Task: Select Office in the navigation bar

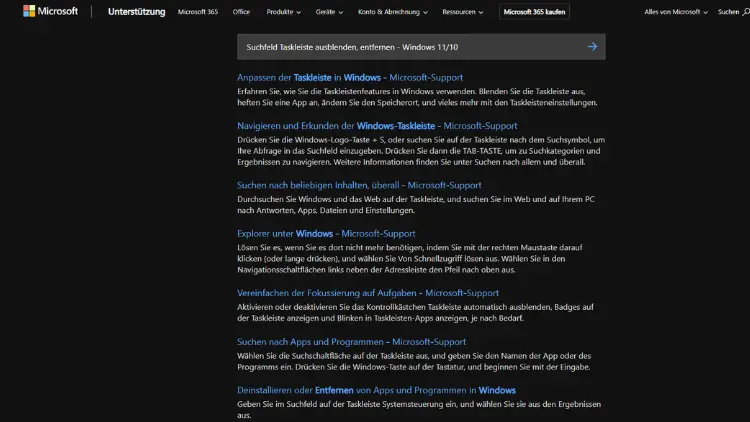Action: (241, 12)
